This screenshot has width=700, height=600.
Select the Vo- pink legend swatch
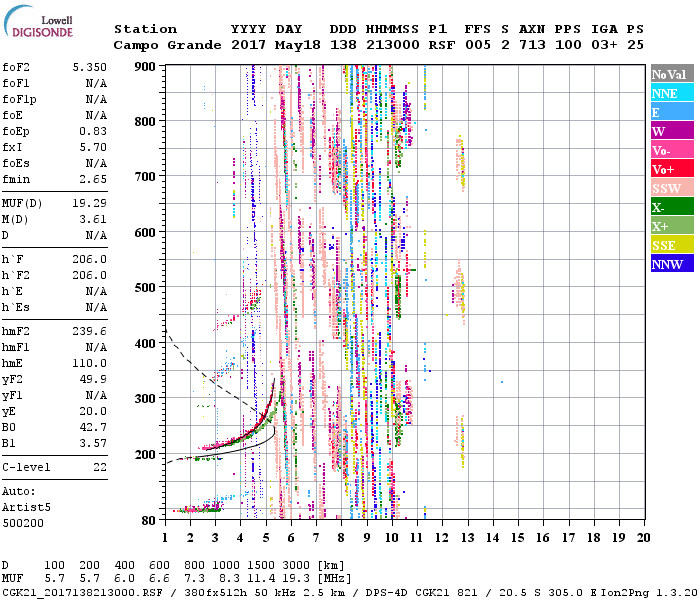click(672, 150)
